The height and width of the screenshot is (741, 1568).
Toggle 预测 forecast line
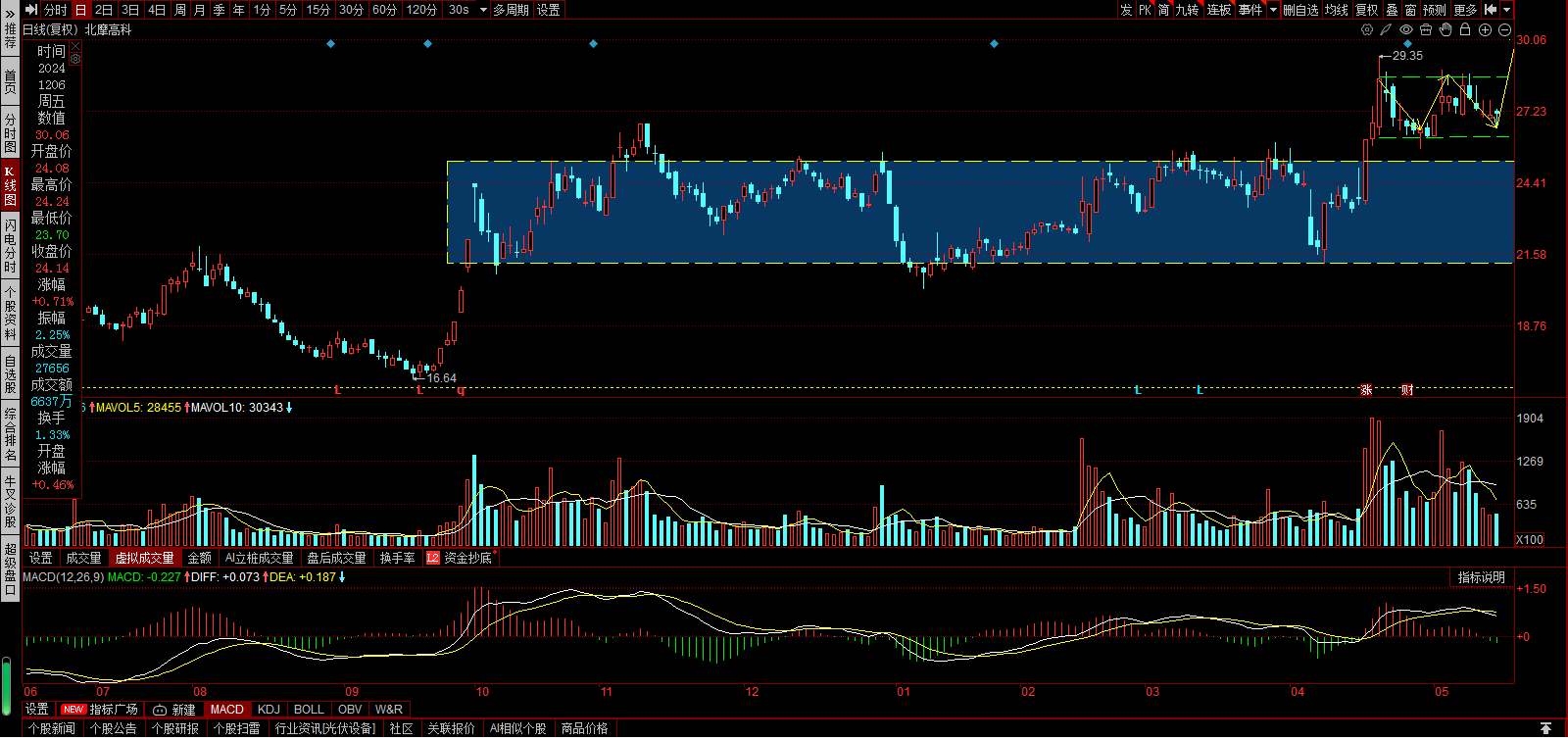[1435, 9]
